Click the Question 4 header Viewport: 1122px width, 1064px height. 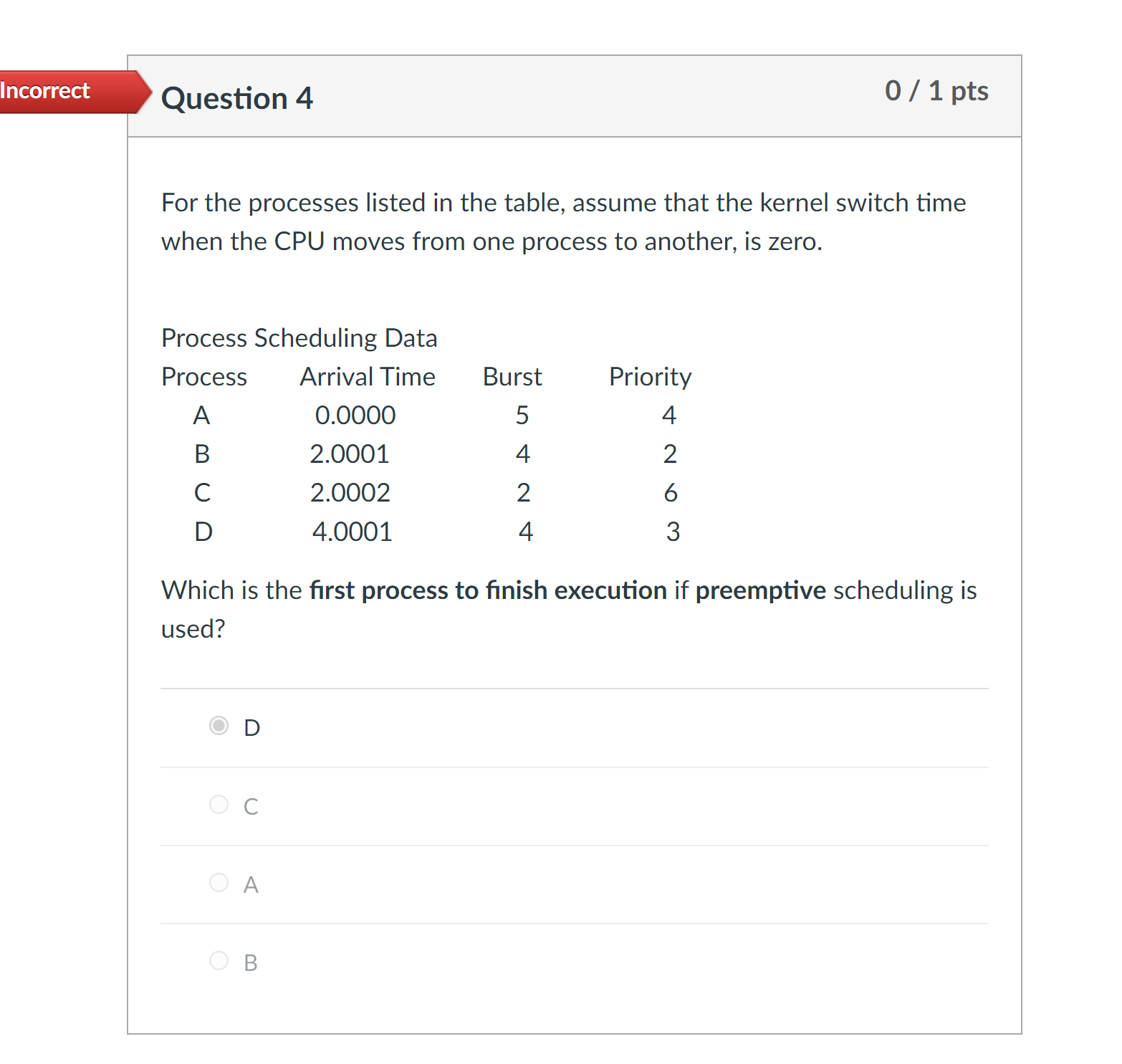237,98
